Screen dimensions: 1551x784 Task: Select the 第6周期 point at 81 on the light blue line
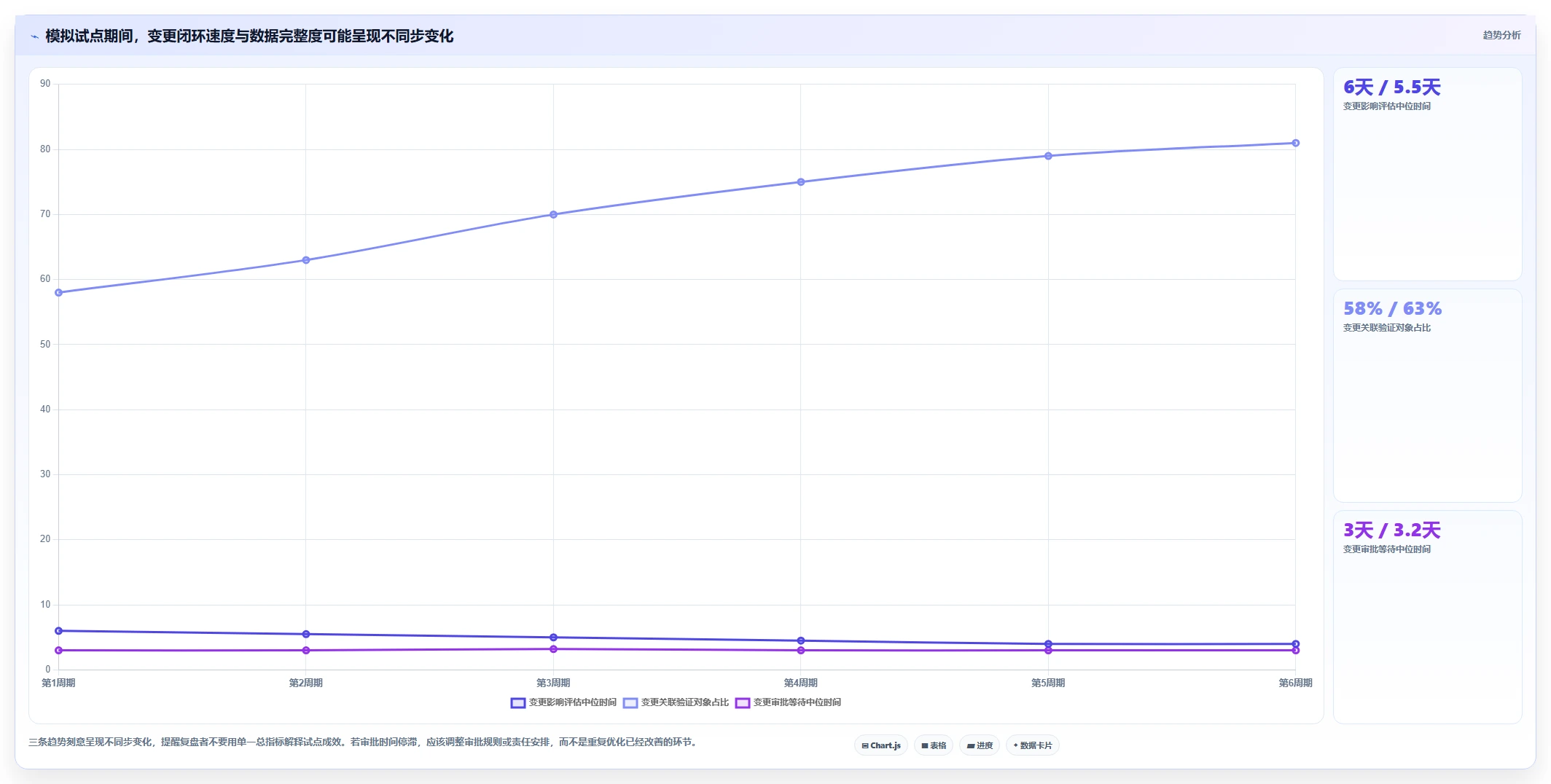point(1295,143)
